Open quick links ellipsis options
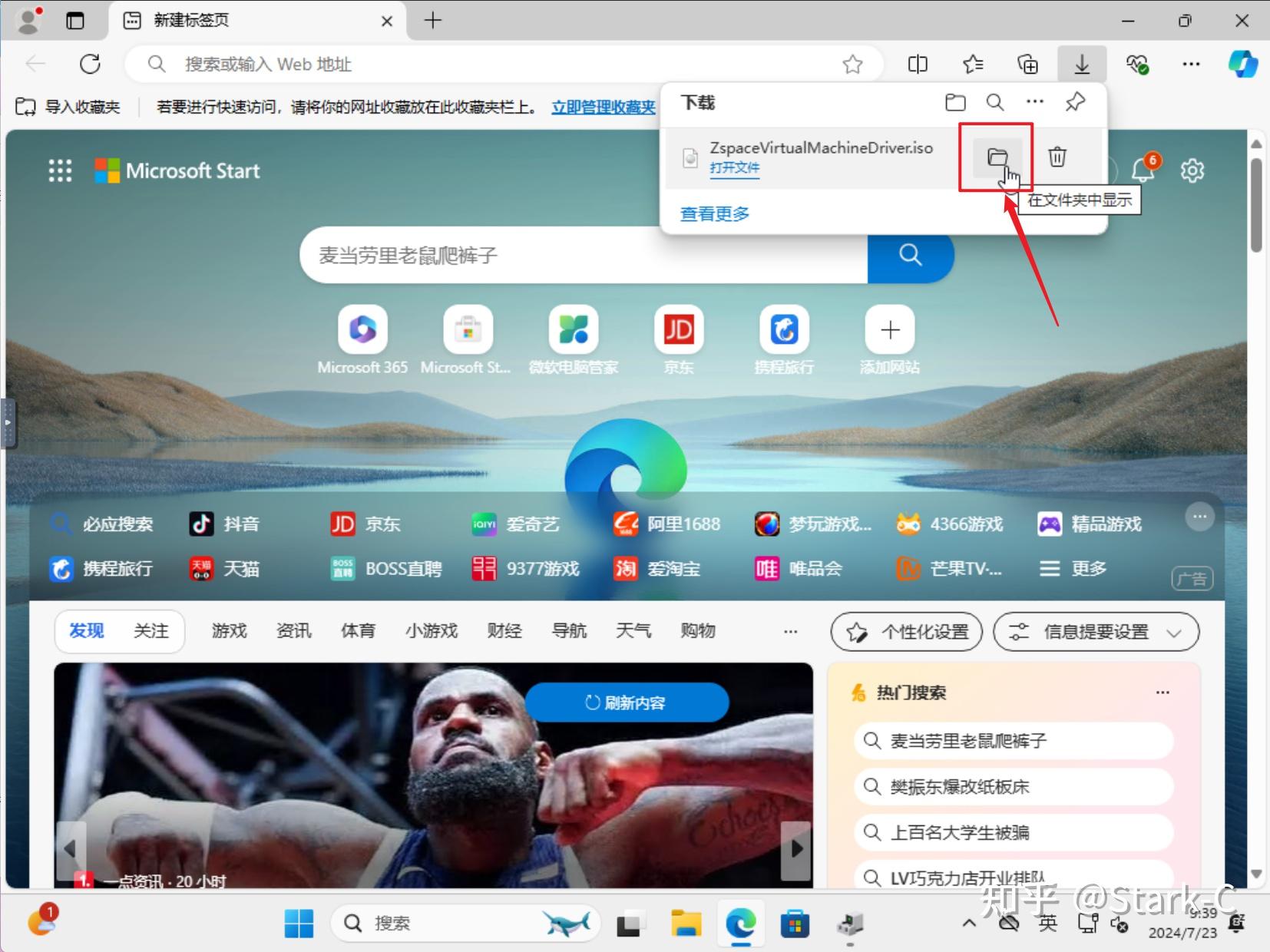Image resolution: width=1270 pixels, height=952 pixels. pyautogui.click(x=1199, y=517)
